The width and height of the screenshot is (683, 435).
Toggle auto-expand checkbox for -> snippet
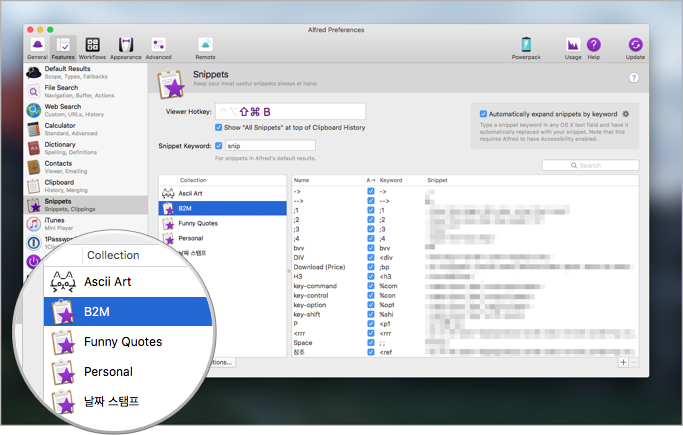(x=371, y=191)
